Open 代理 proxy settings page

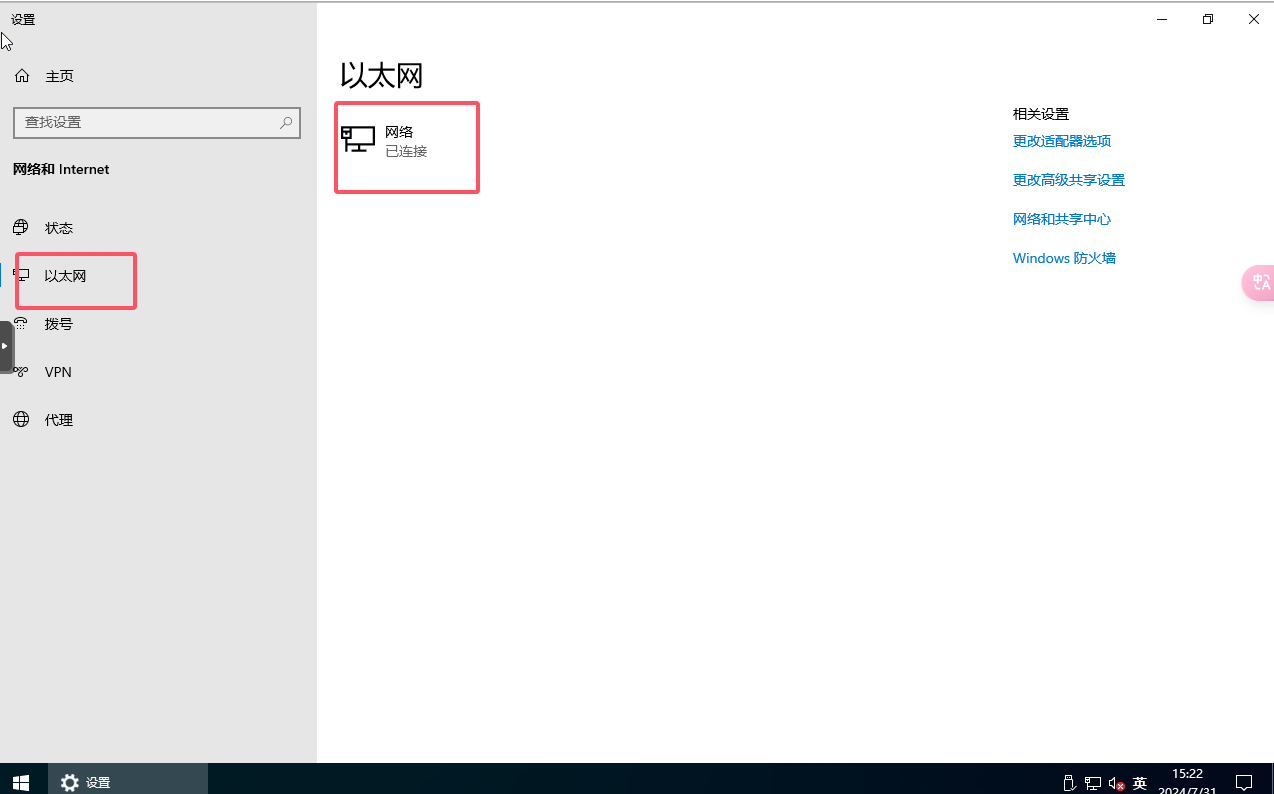58,420
